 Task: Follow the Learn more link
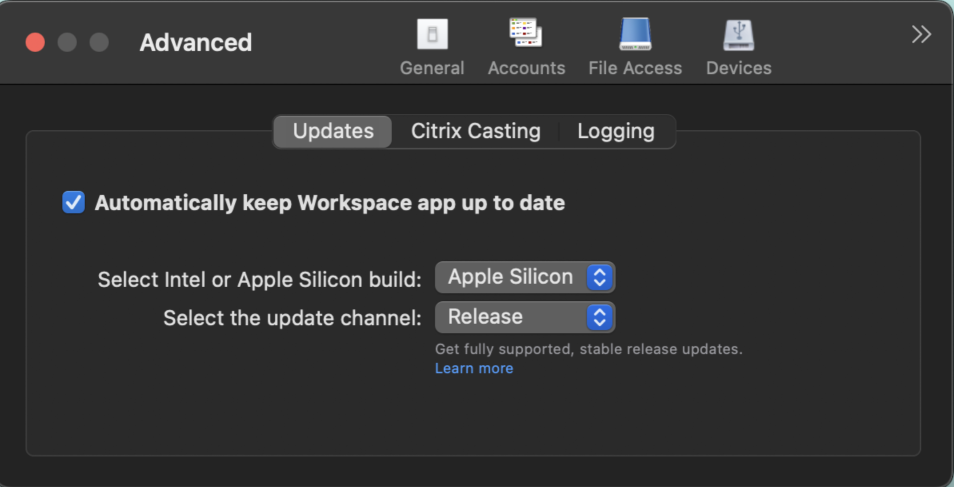point(474,369)
